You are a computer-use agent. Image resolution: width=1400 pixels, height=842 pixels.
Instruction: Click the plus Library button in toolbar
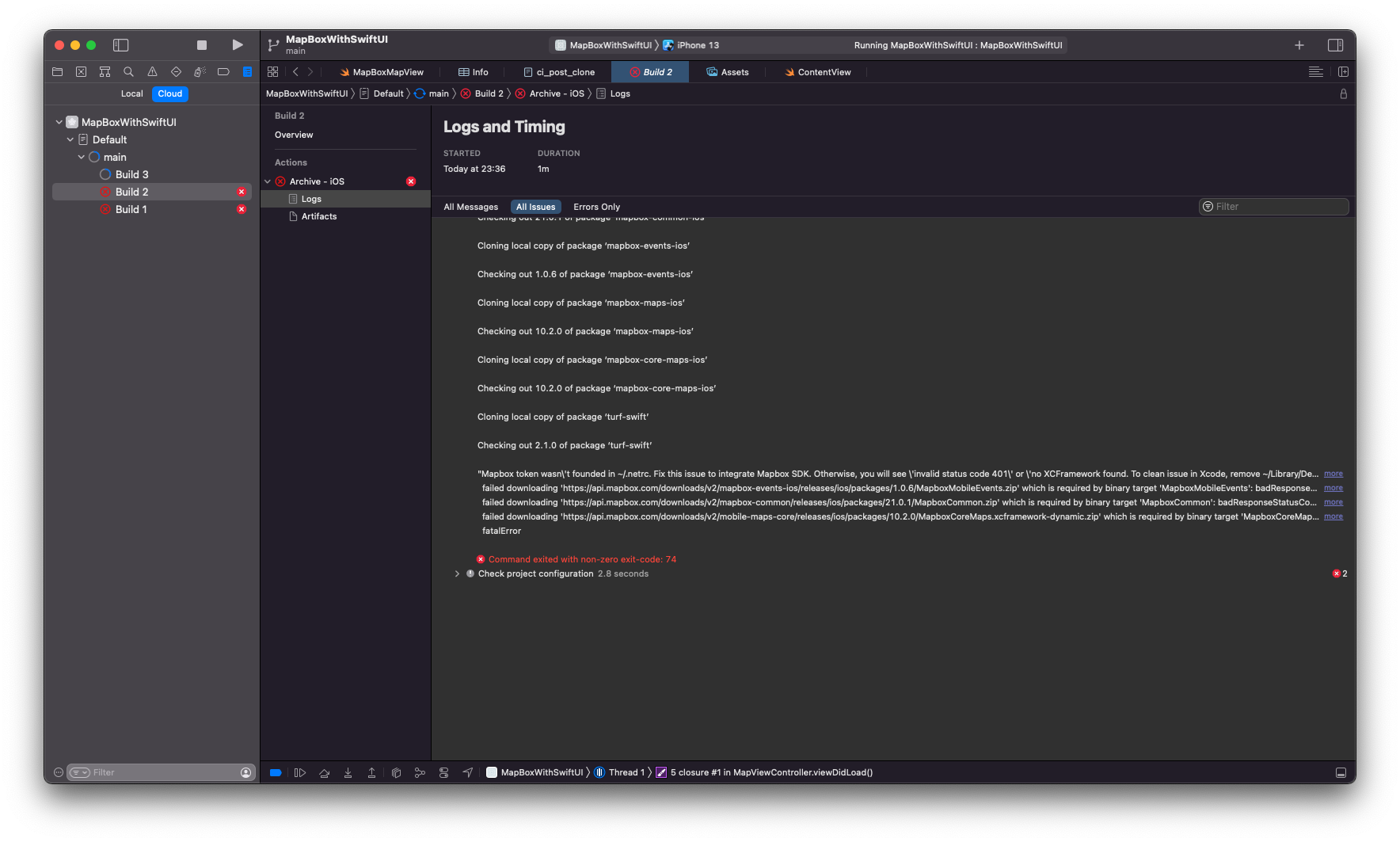tap(1299, 45)
